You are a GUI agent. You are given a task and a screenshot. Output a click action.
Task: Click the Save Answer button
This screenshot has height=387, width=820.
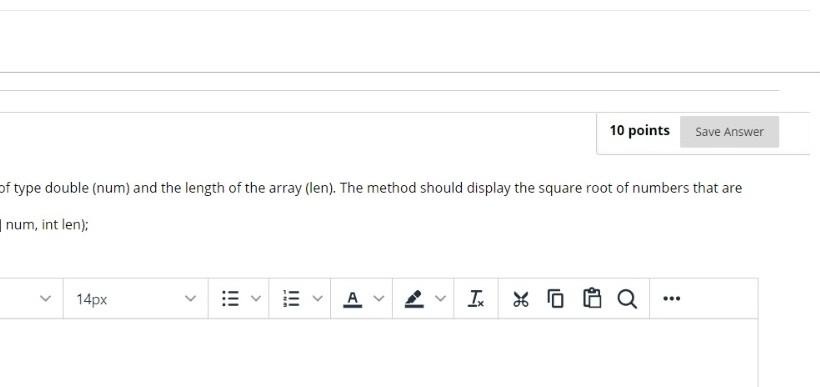729,132
